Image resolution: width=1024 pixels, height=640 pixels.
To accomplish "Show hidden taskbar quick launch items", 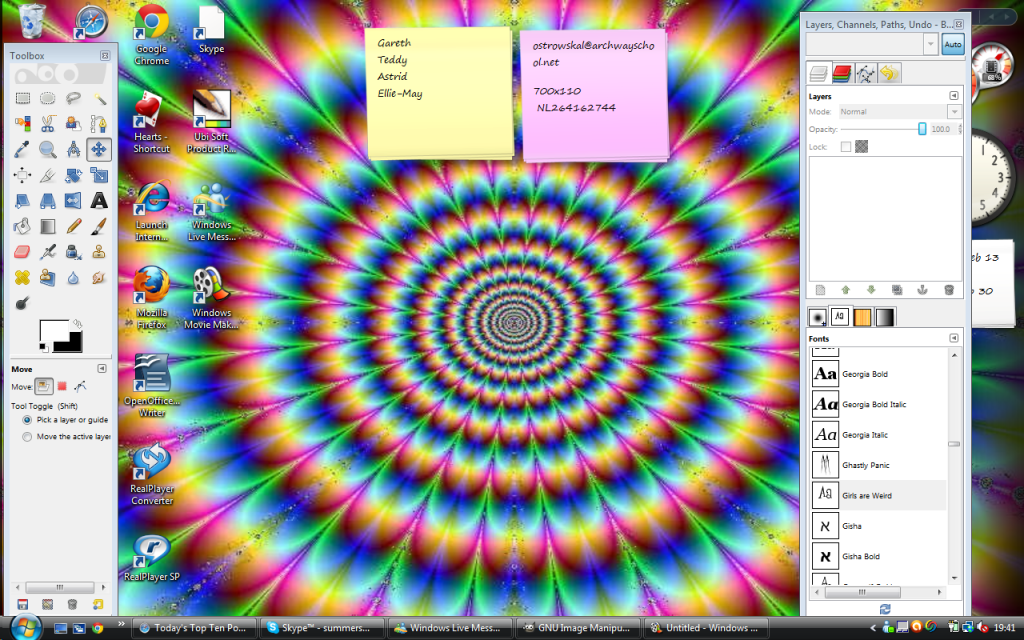I will [x=121, y=623].
